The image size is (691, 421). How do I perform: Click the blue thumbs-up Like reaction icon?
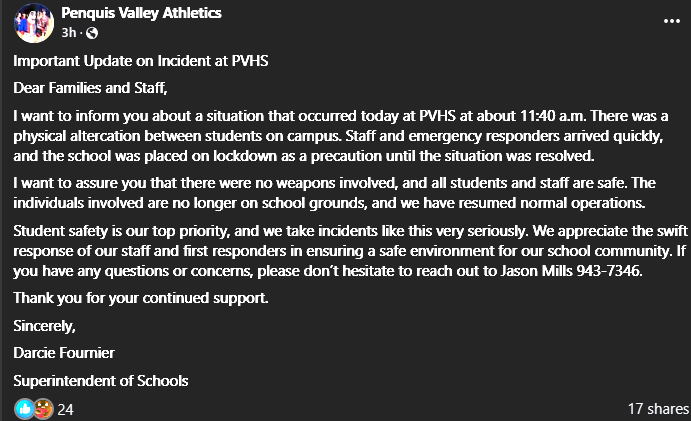coord(23,408)
